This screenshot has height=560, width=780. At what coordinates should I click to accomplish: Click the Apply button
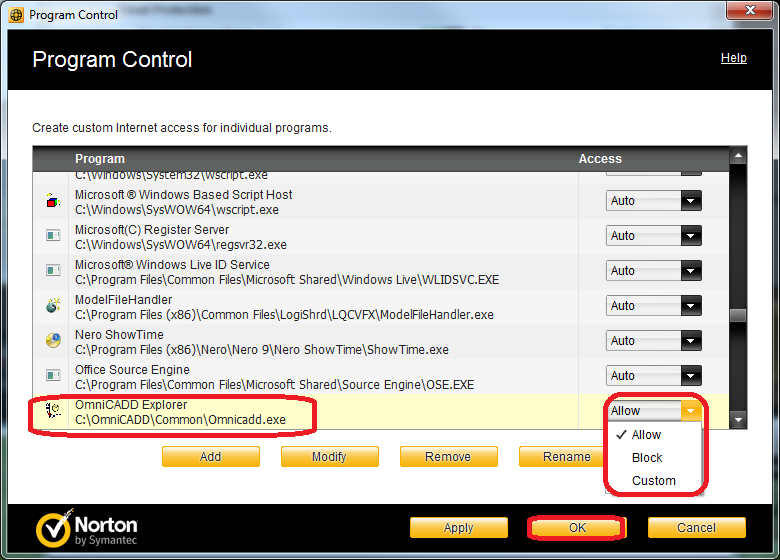[x=459, y=528]
